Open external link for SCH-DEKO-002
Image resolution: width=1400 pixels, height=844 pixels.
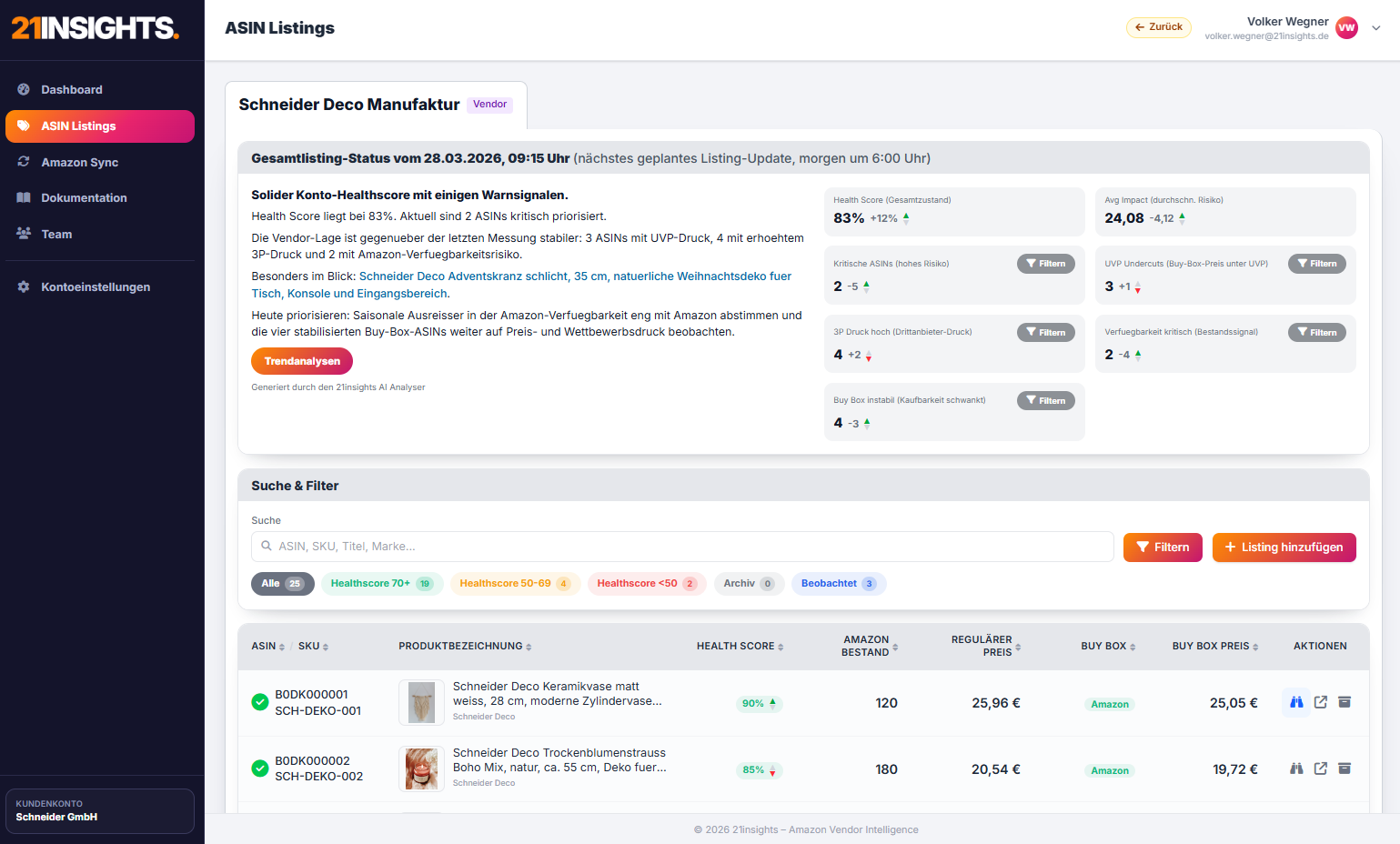point(1321,769)
